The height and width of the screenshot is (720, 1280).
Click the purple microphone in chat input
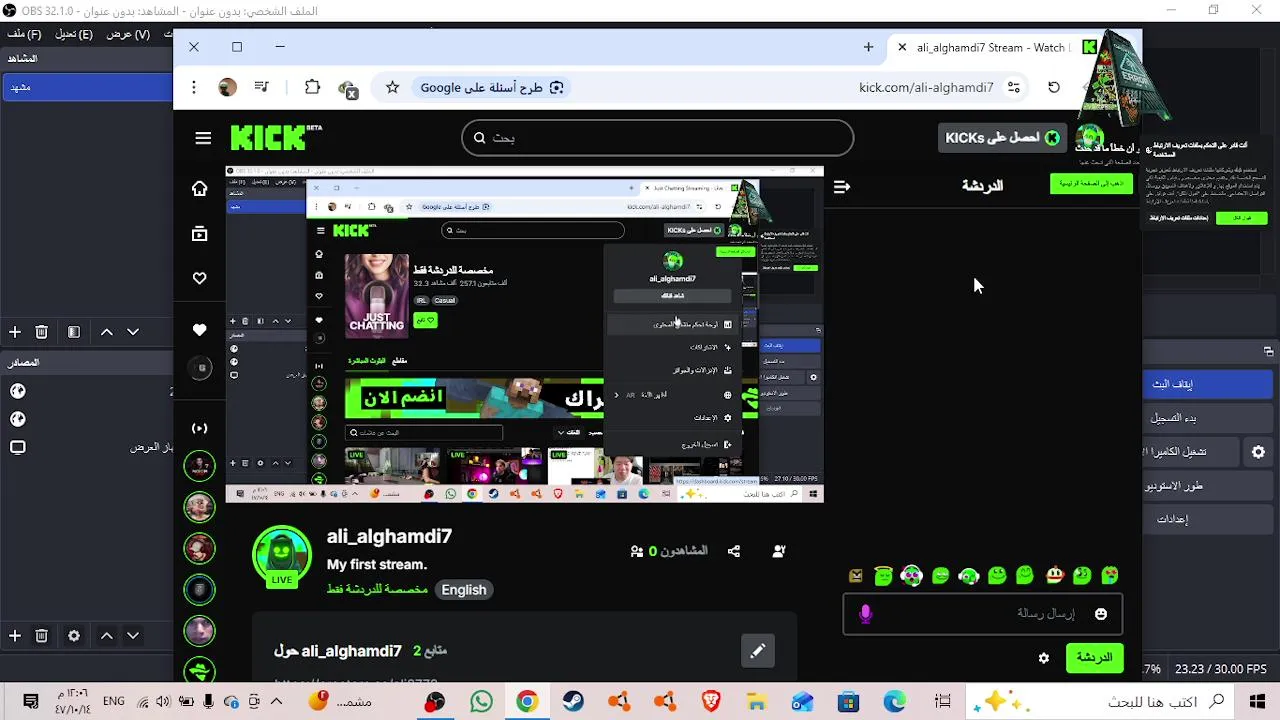(x=866, y=614)
